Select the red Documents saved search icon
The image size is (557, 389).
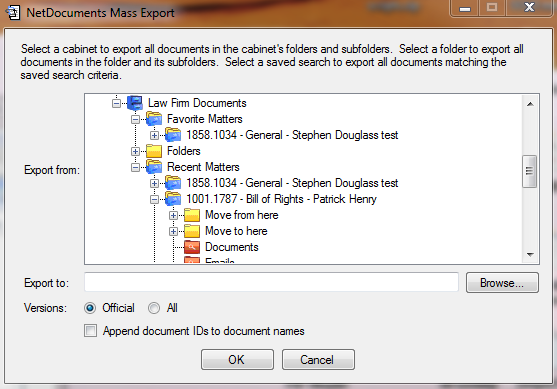(x=192, y=247)
